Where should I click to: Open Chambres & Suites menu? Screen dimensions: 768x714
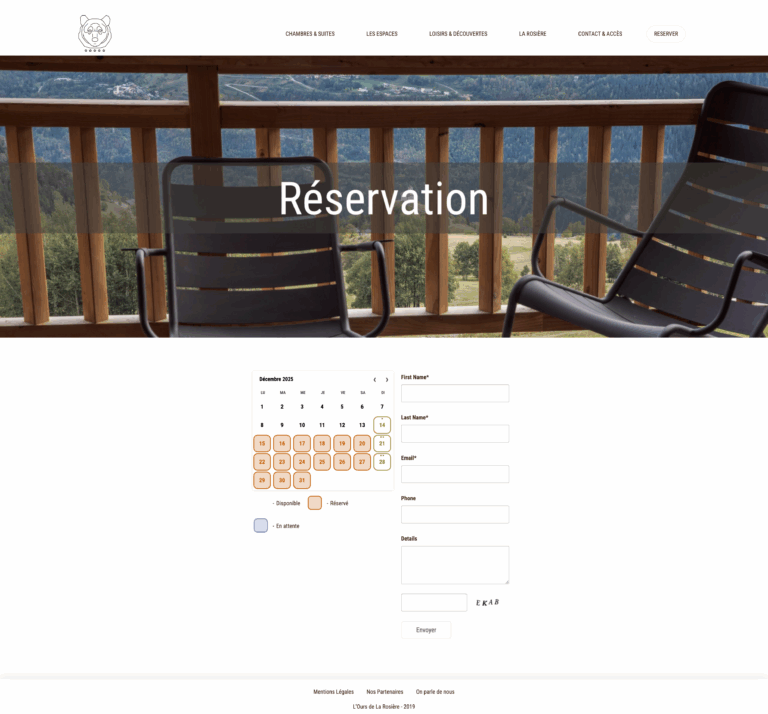(310, 34)
